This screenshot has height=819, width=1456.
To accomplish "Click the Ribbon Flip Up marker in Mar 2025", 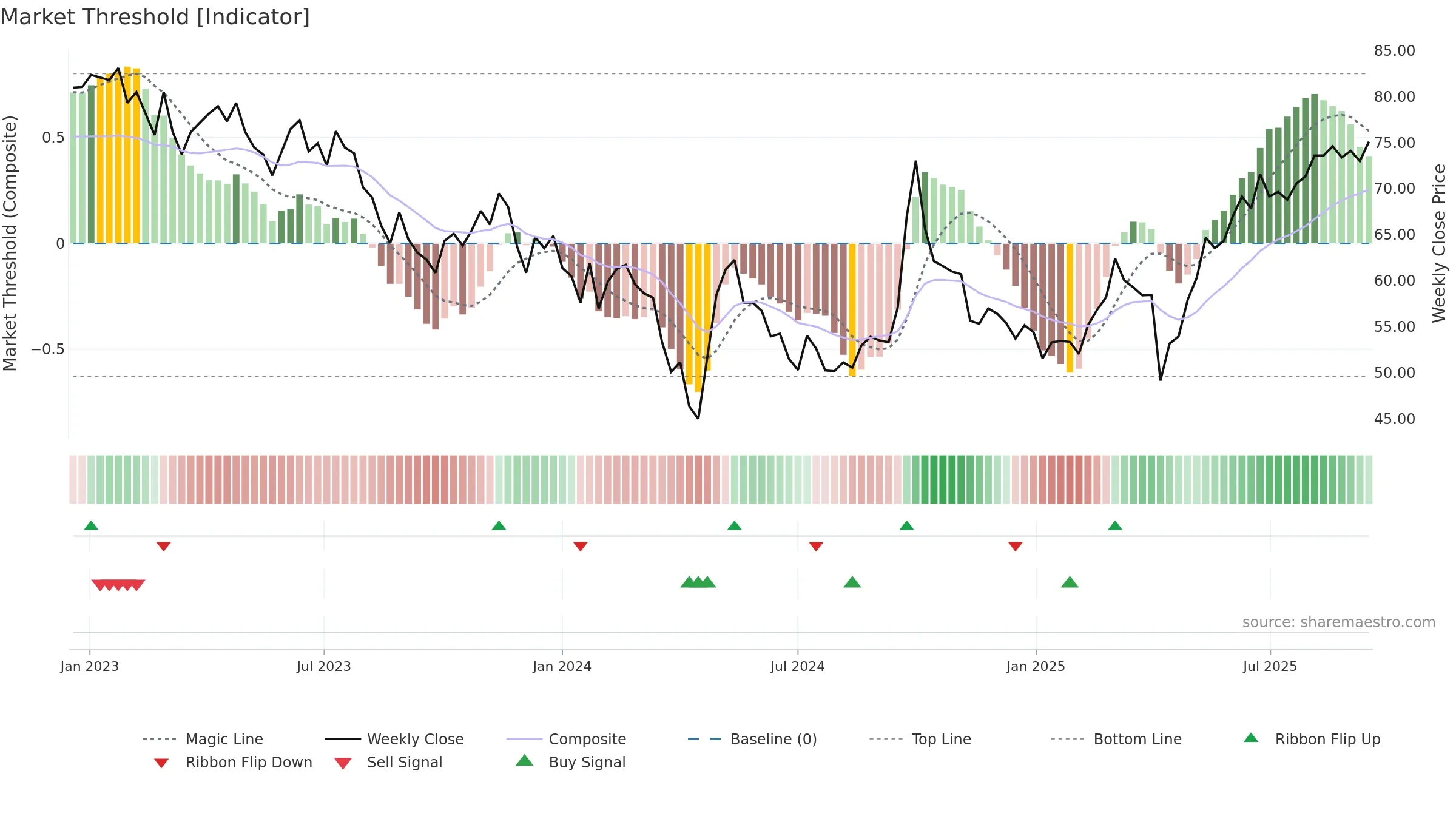I will tap(1115, 525).
